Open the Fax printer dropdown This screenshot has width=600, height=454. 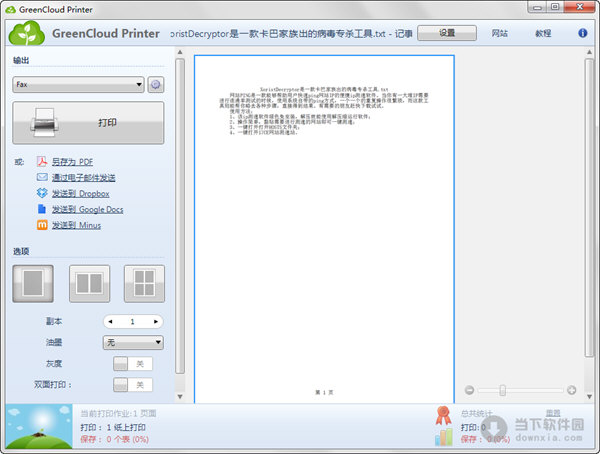pos(78,85)
